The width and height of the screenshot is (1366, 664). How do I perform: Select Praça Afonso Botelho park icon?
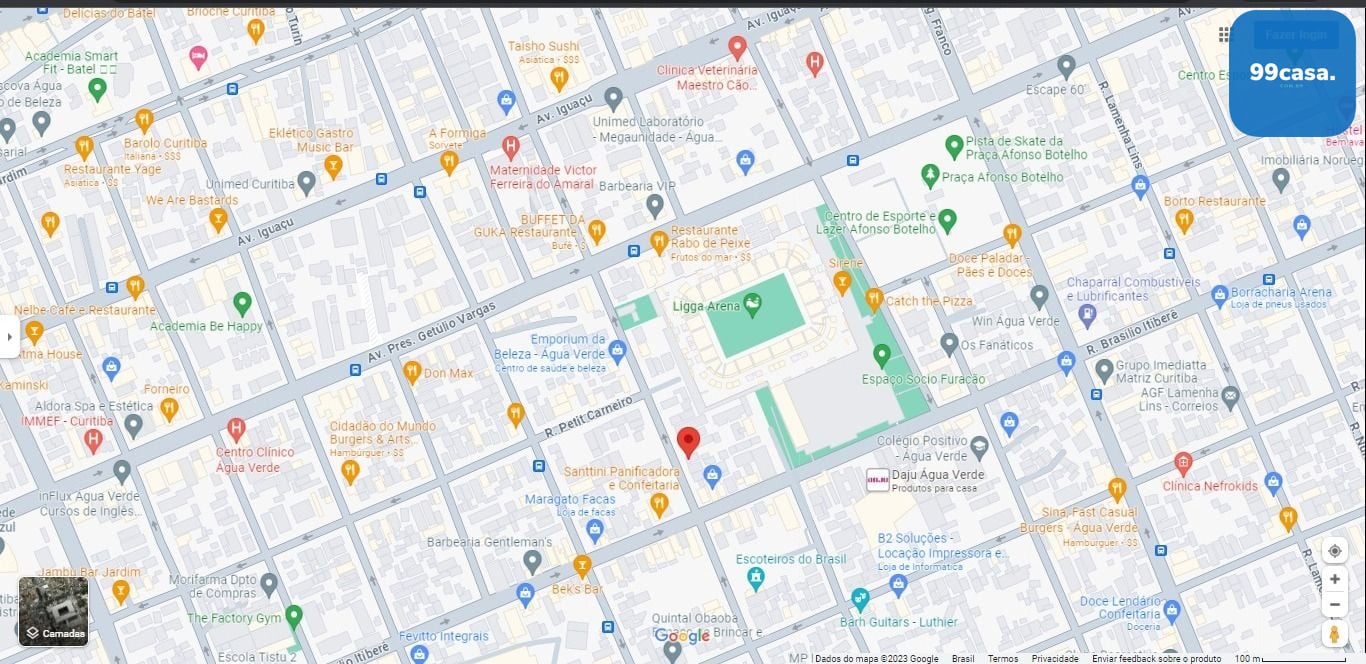coord(930,176)
